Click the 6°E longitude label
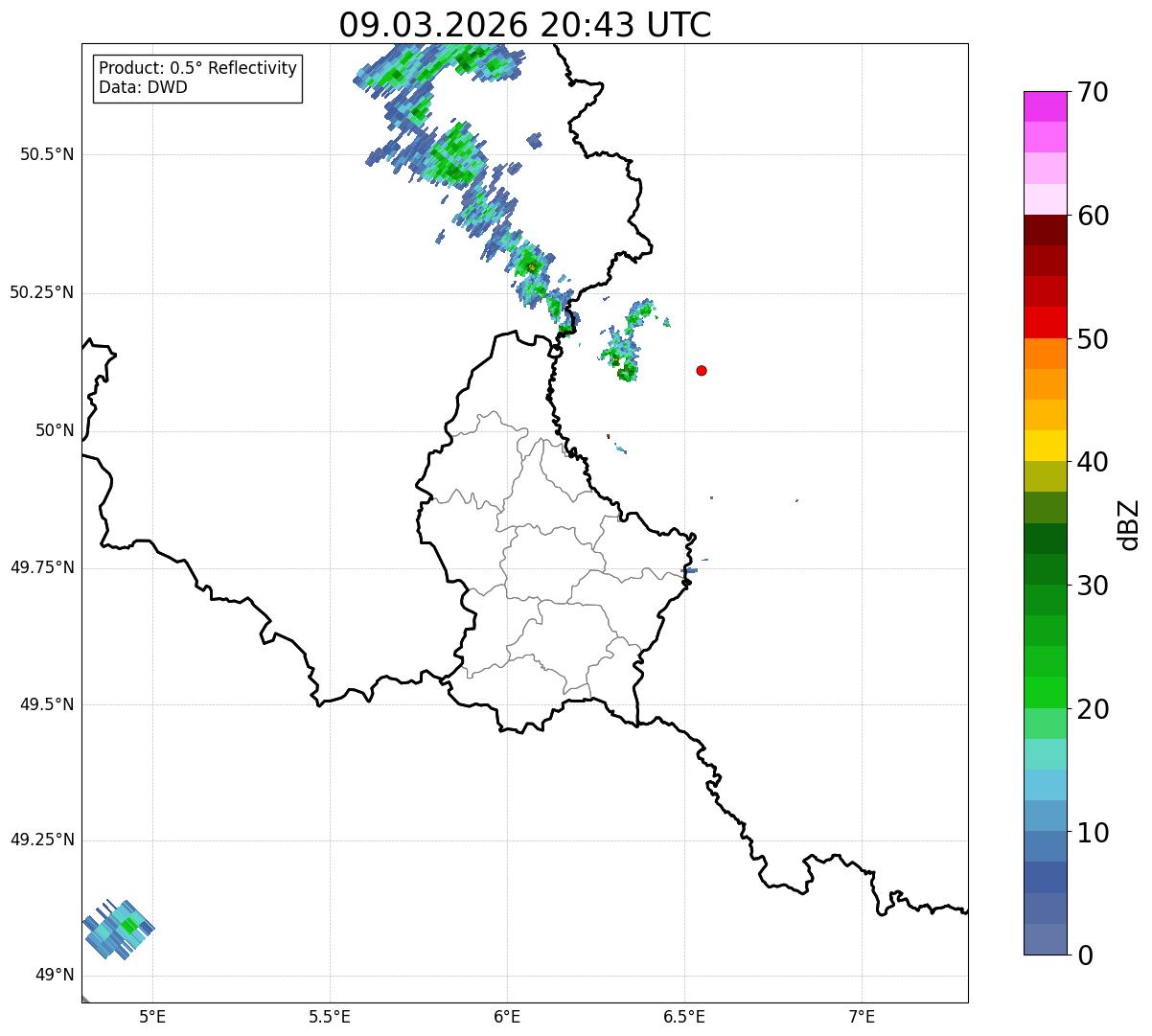Screen dimensions: 1152x1036 tap(507, 1016)
